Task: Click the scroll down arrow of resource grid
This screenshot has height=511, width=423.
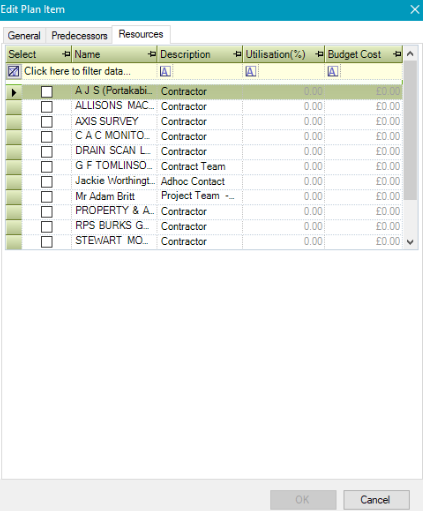Action: tap(410, 242)
